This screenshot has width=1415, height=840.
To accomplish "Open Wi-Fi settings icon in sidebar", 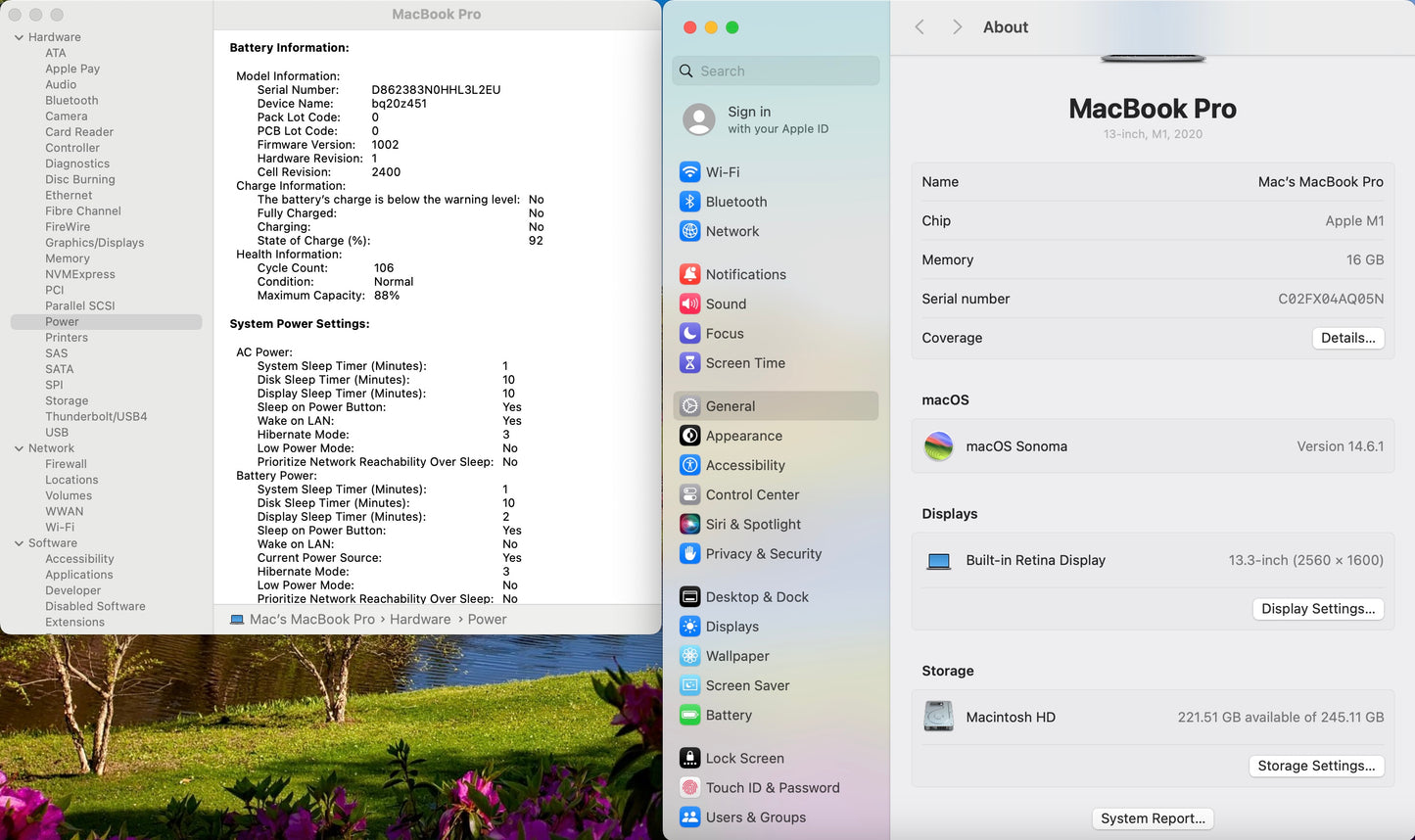I will point(690,172).
